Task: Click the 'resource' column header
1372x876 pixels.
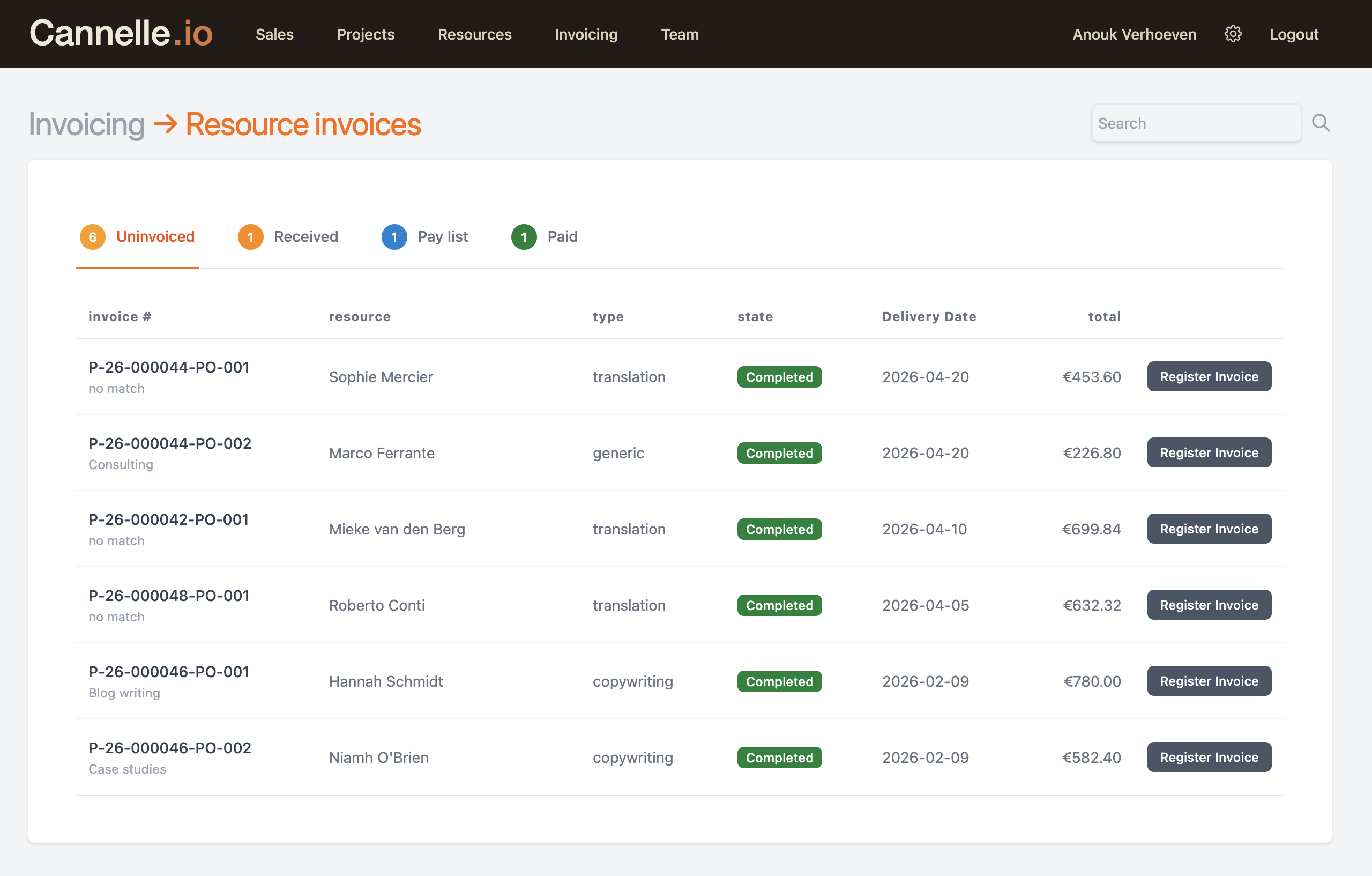Action: pyautogui.click(x=360, y=316)
